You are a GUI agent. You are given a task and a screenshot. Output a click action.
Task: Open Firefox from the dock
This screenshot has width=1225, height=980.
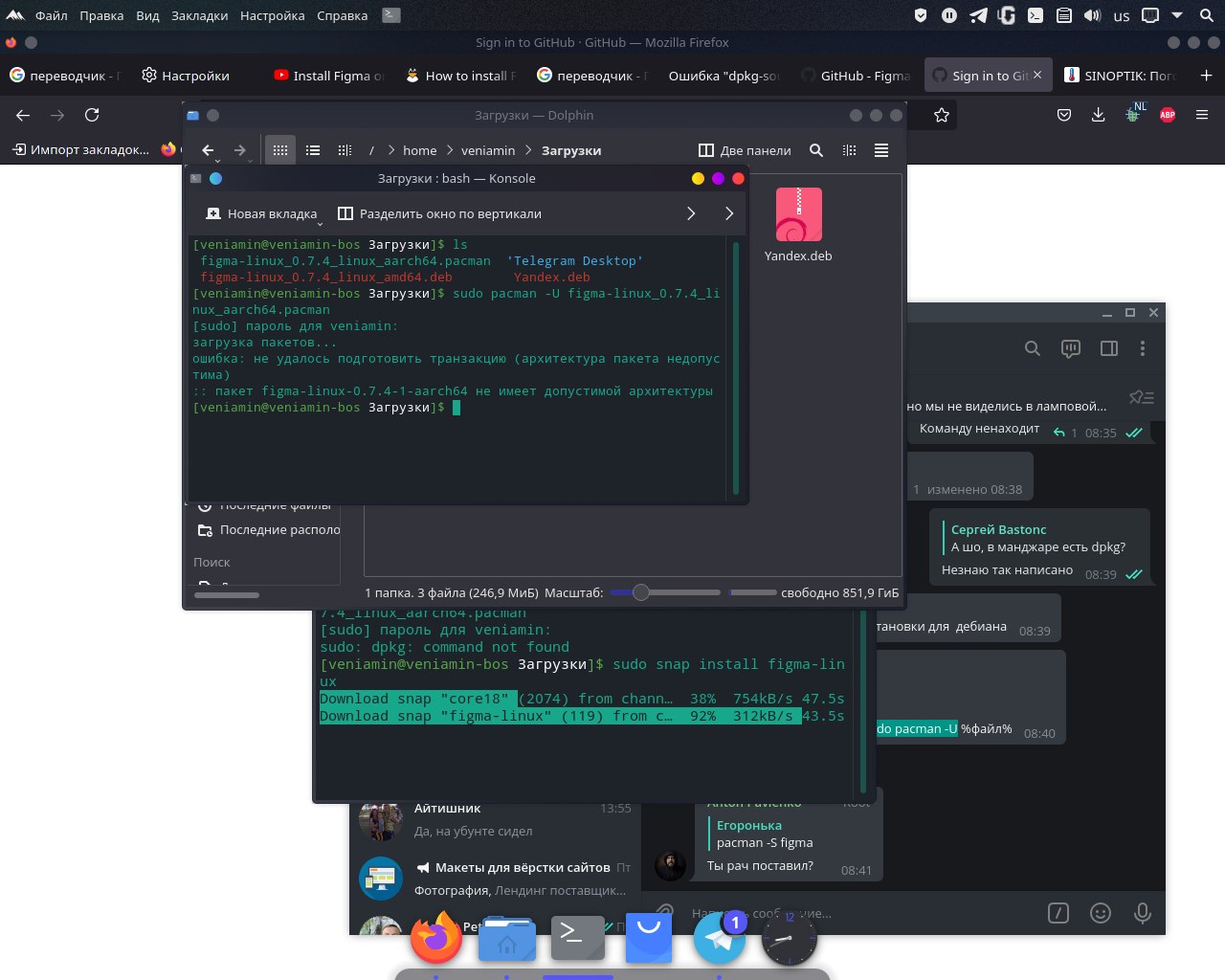click(x=436, y=938)
